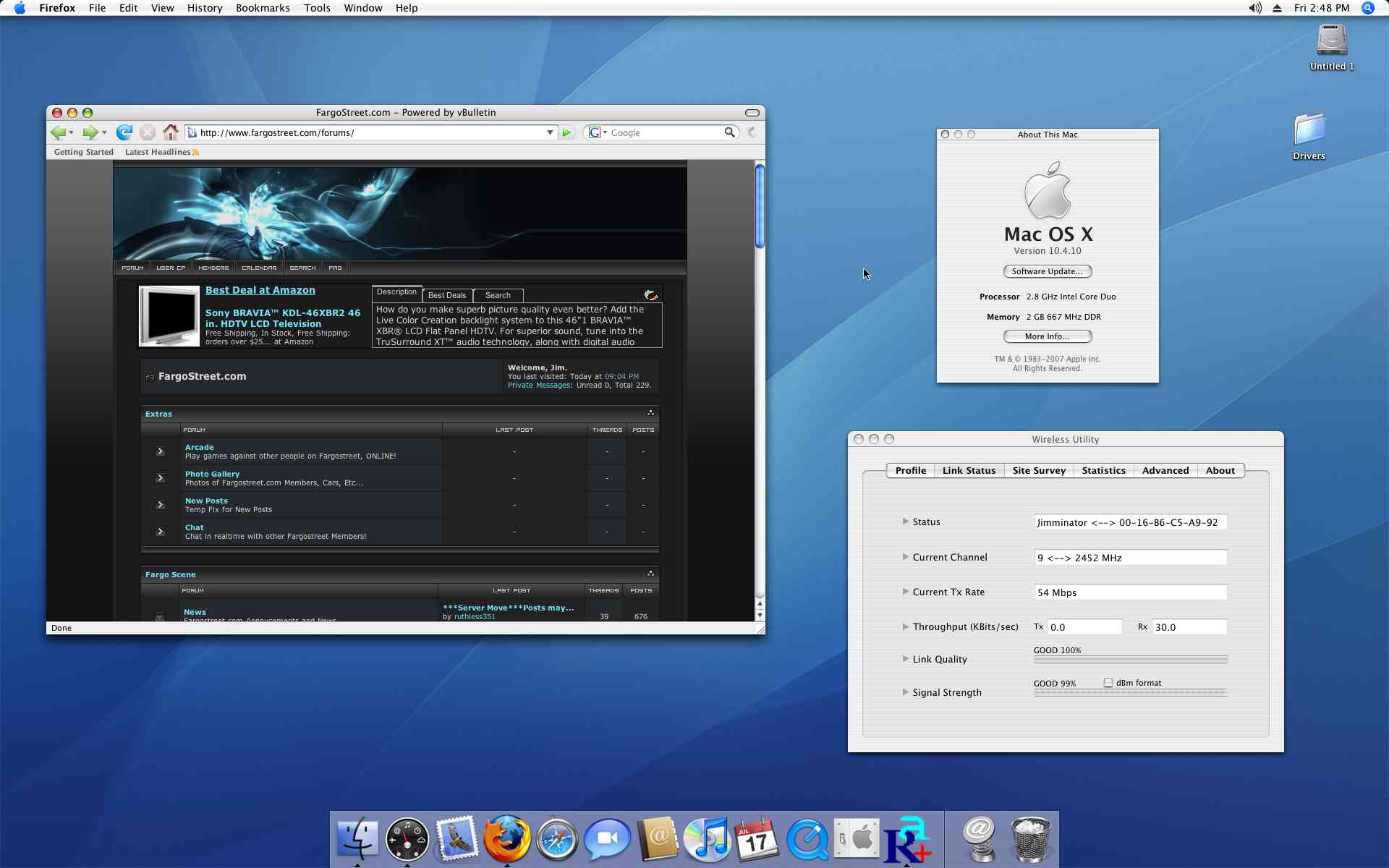Click the Spotlight search icon in menu bar
1389x868 pixels.
coord(1368,8)
